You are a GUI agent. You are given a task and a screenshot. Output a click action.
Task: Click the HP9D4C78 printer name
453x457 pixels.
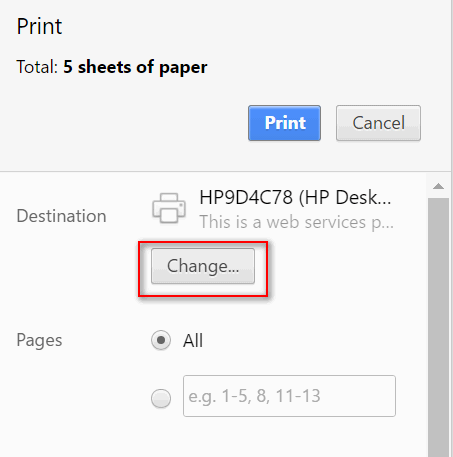pyautogui.click(x=295, y=197)
